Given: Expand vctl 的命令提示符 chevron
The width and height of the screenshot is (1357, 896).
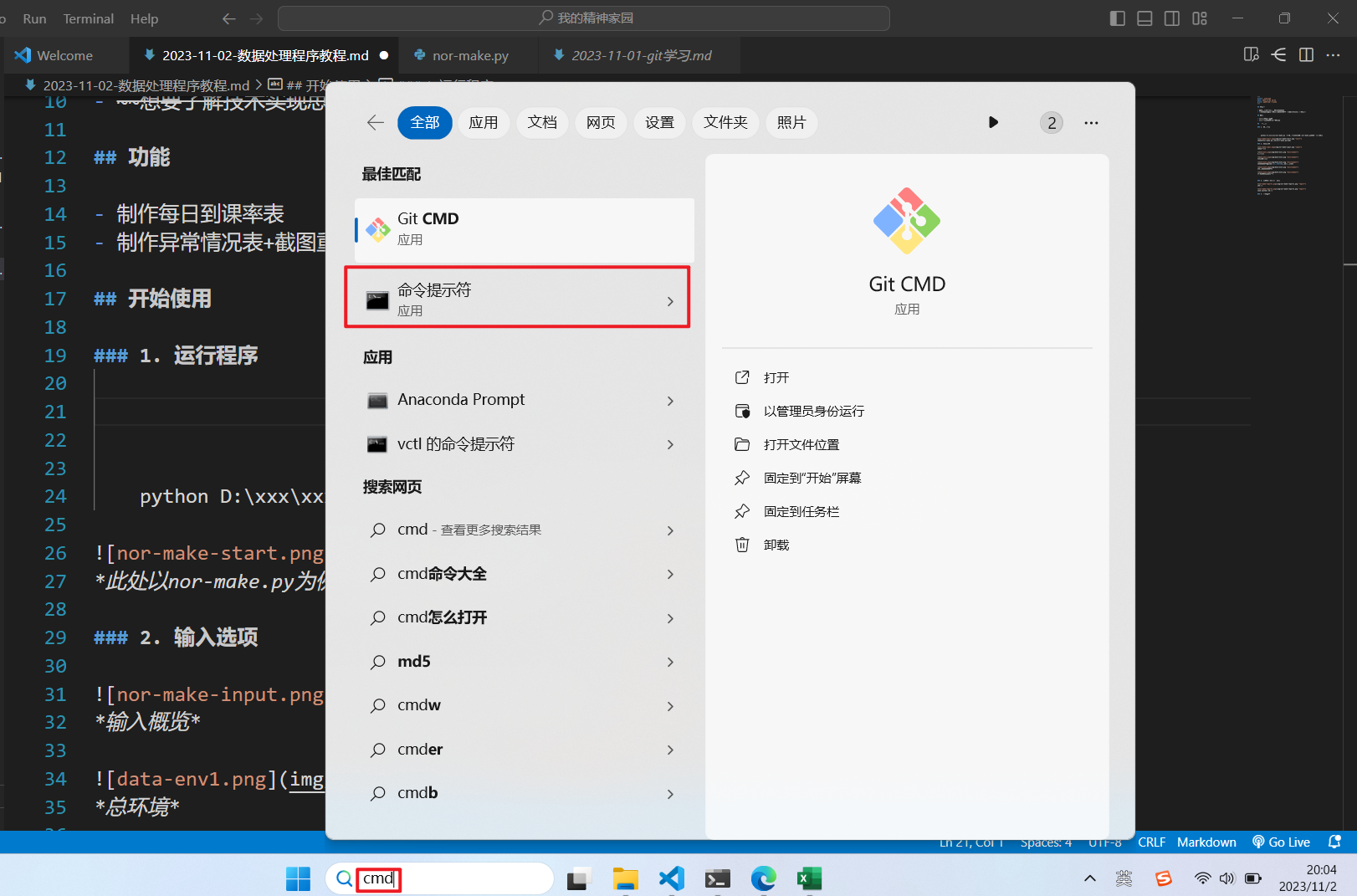Looking at the screenshot, I should pyautogui.click(x=670, y=444).
